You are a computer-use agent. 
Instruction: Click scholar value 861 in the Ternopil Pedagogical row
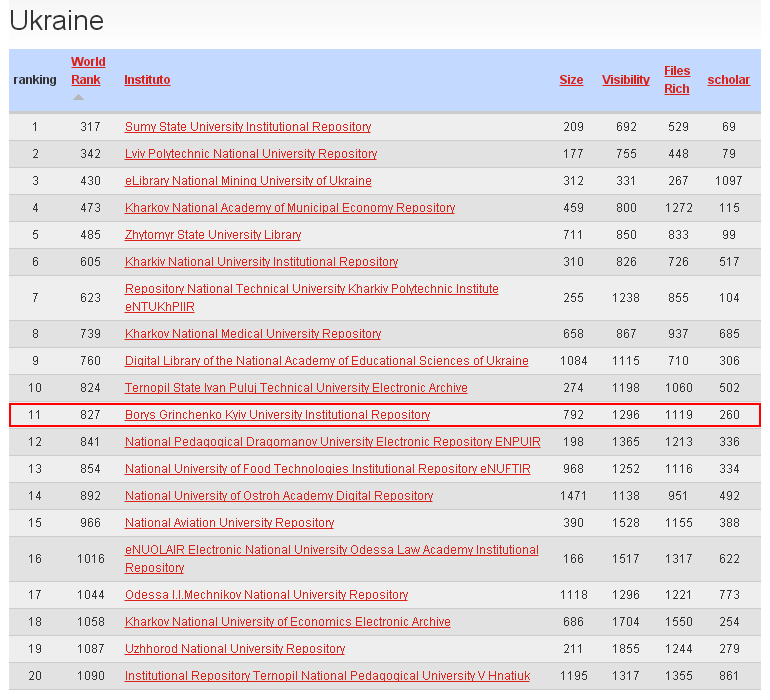[729, 676]
